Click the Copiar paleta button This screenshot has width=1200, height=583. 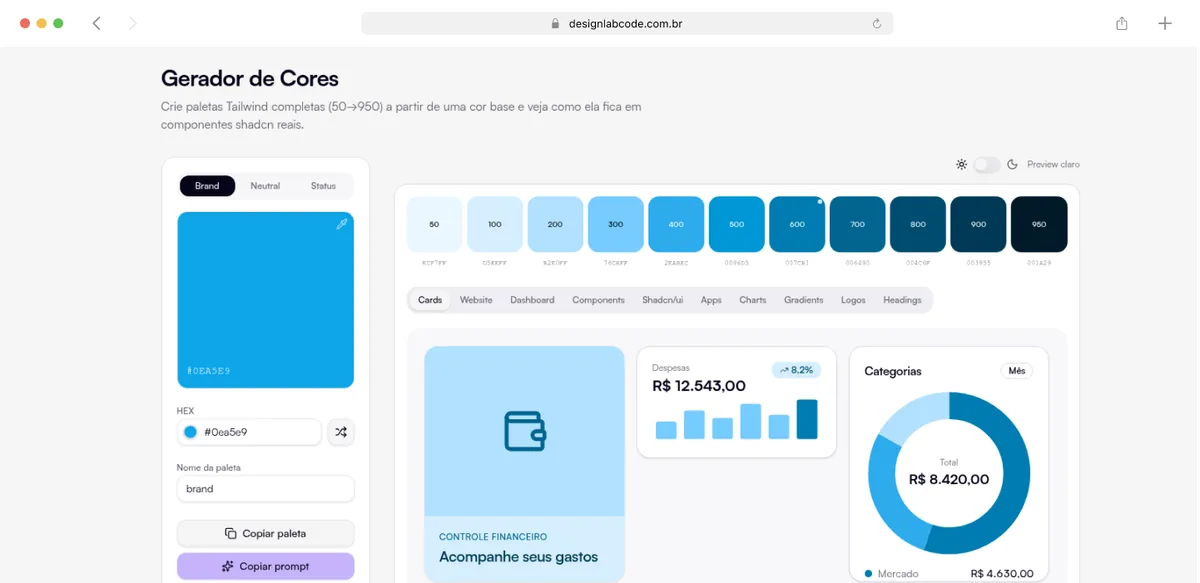click(x=265, y=533)
